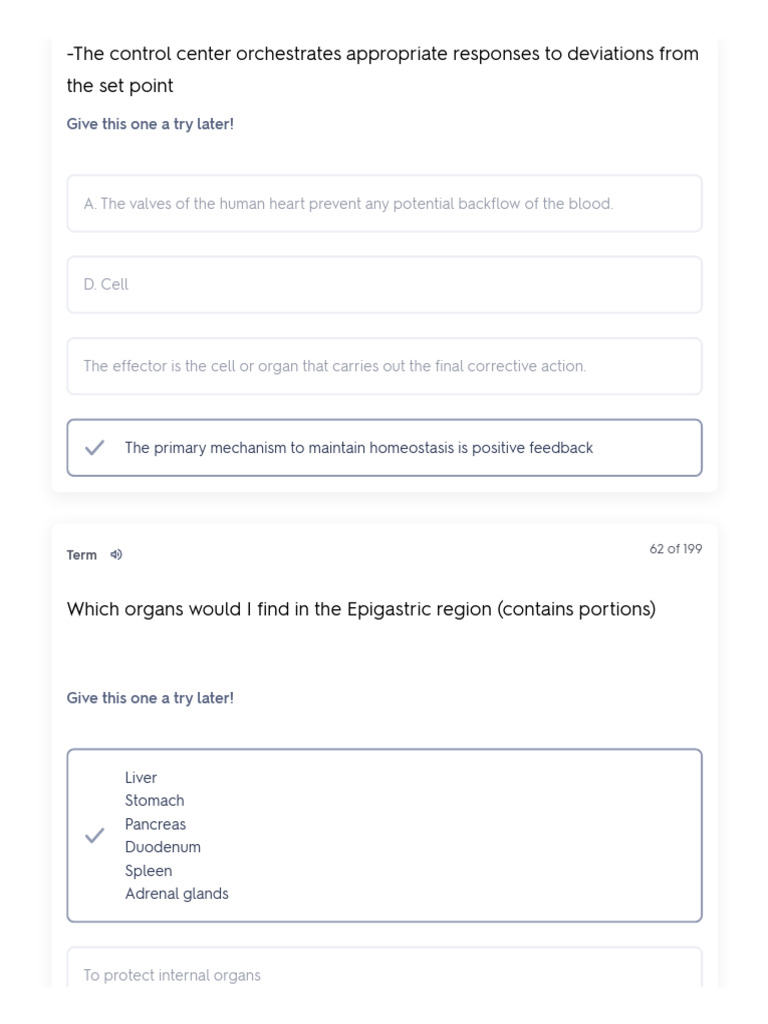Click "Give this one a try later!" under Epigastric question

(x=150, y=698)
